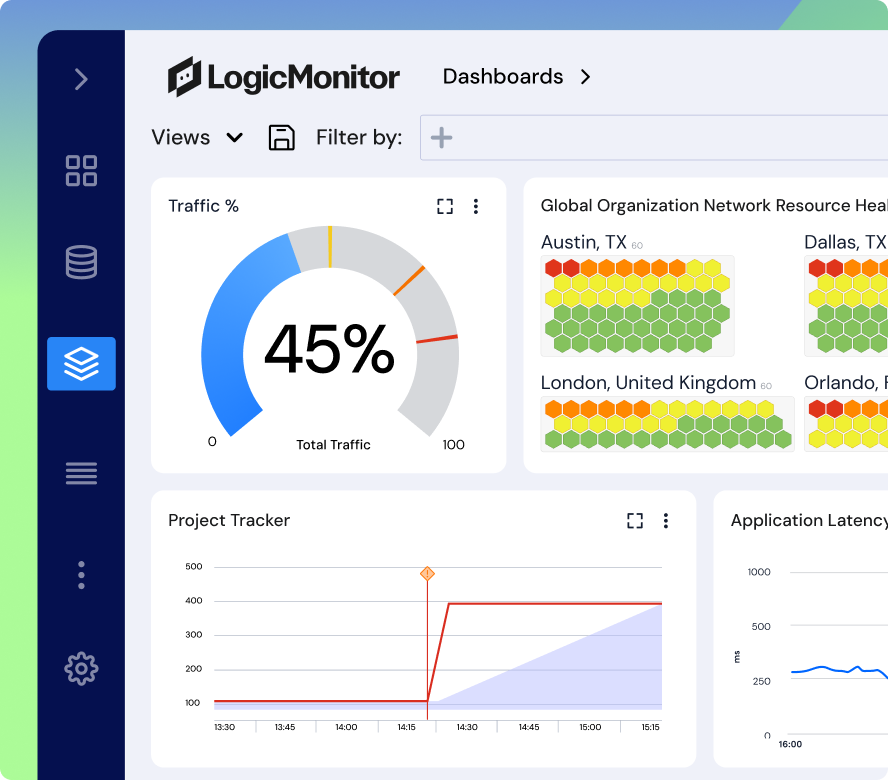The height and width of the screenshot is (780, 888).
Task: Open the Project Tracker widget options menu
Action: 666,520
